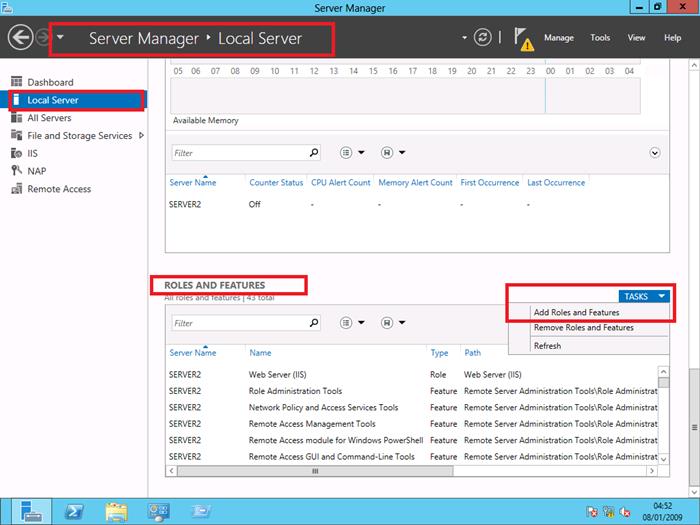Click the back navigation arrow
700x525 pixels.
(20, 37)
